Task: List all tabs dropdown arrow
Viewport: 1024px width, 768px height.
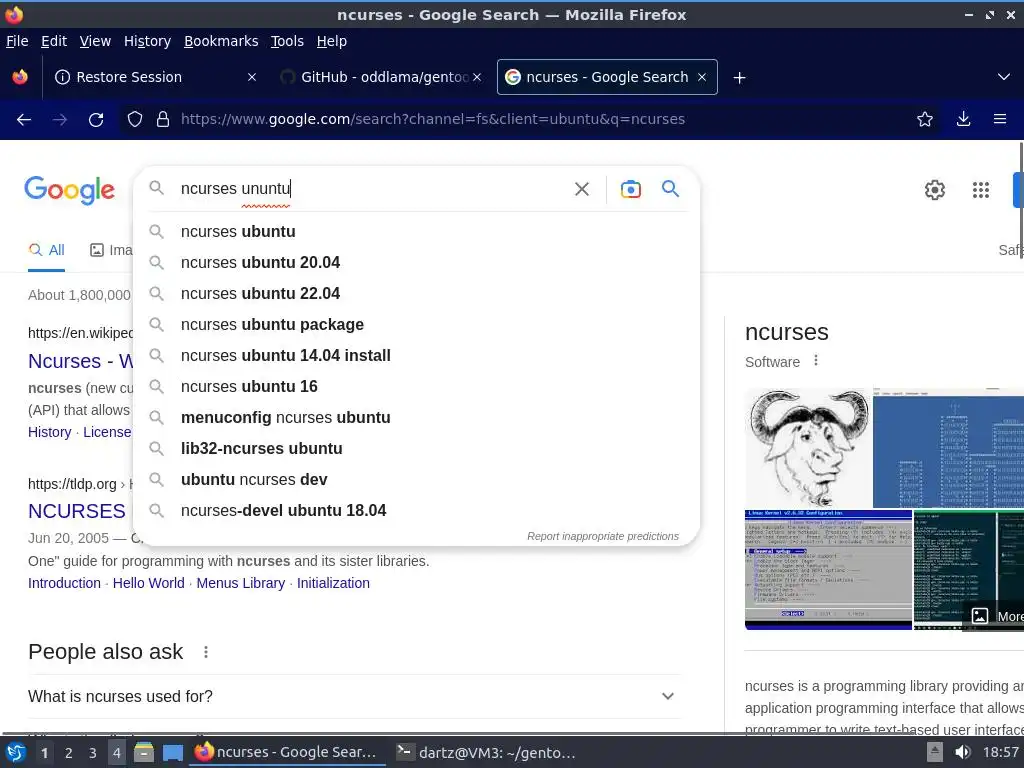Action: 1004,77
